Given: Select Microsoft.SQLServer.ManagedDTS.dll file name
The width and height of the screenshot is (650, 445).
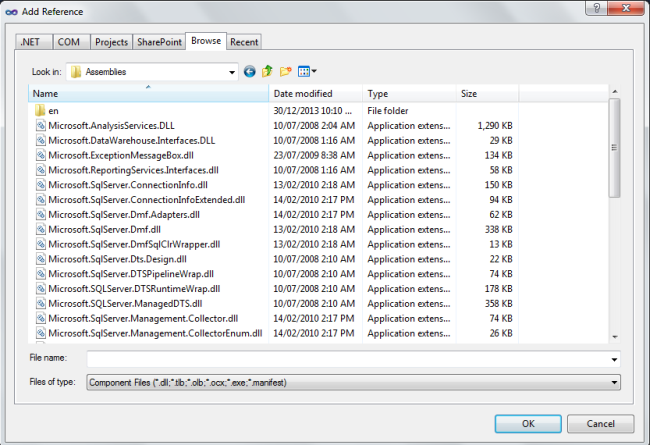Looking at the screenshot, I should (125, 304).
